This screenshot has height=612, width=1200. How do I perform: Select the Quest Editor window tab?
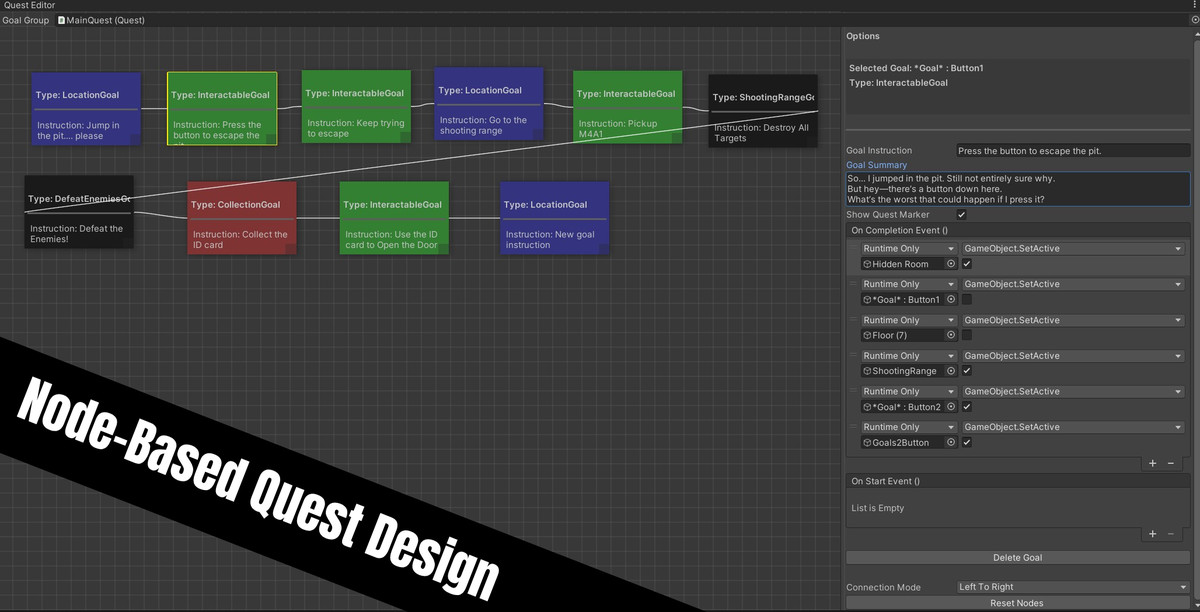[30, 6]
